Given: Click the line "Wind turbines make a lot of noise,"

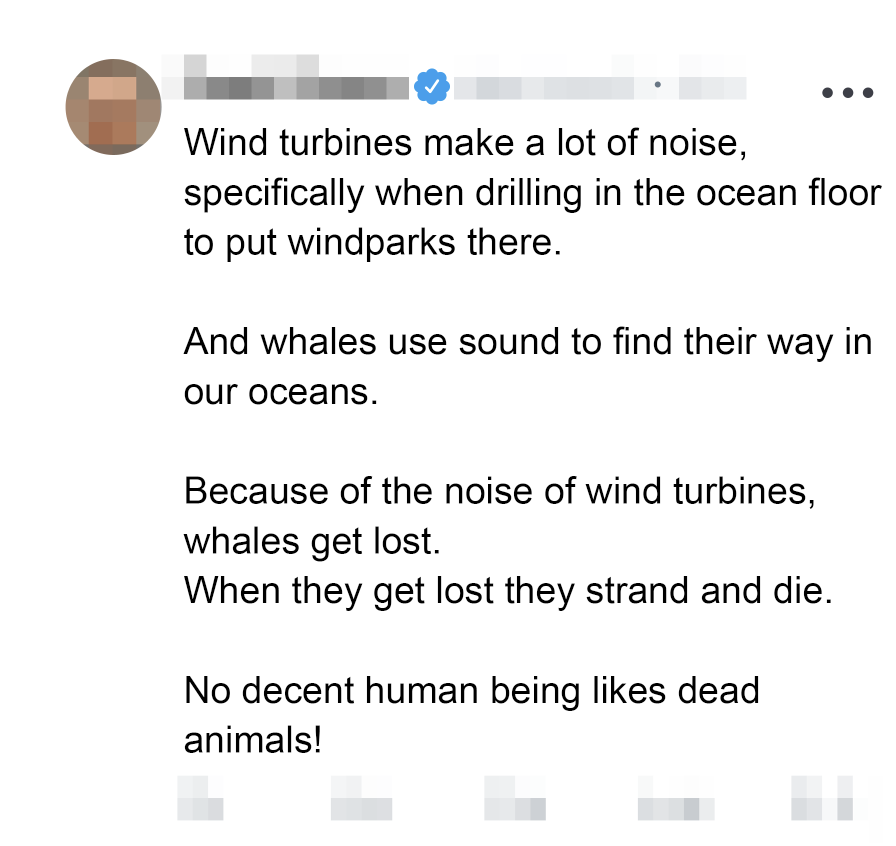Looking at the screenshot, I should point(466,143).
